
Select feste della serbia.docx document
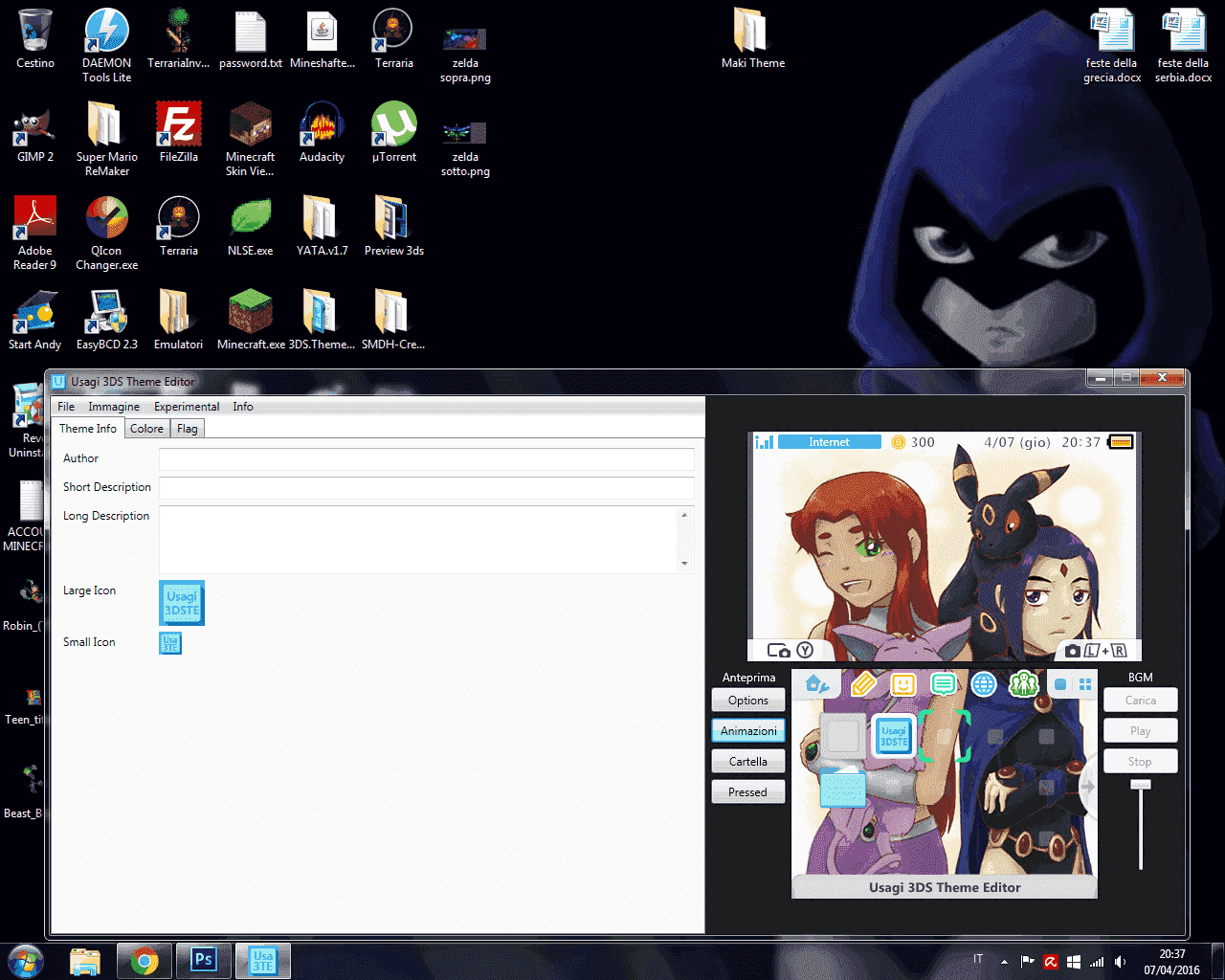[x=1184, y=45]
